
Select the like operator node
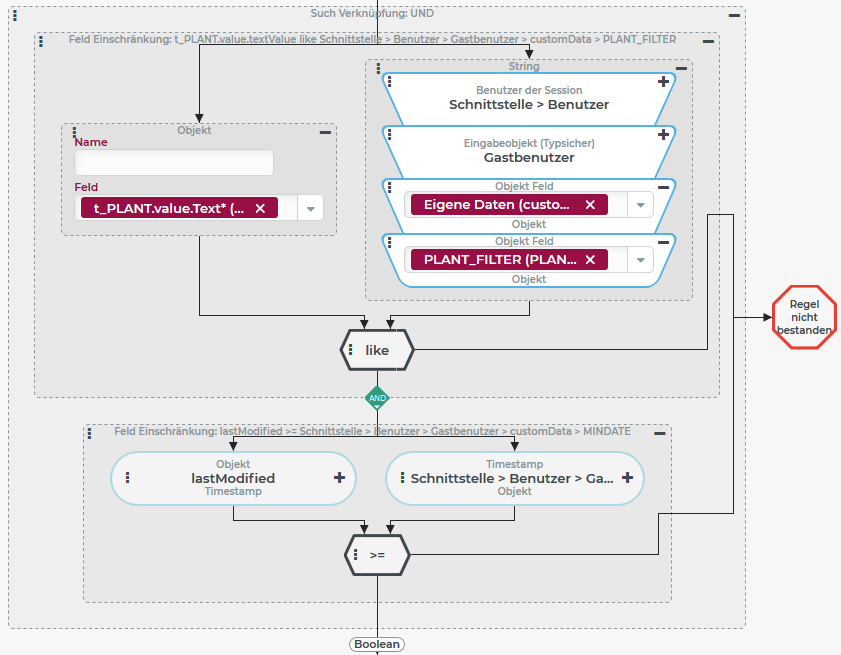pos(377,350)
